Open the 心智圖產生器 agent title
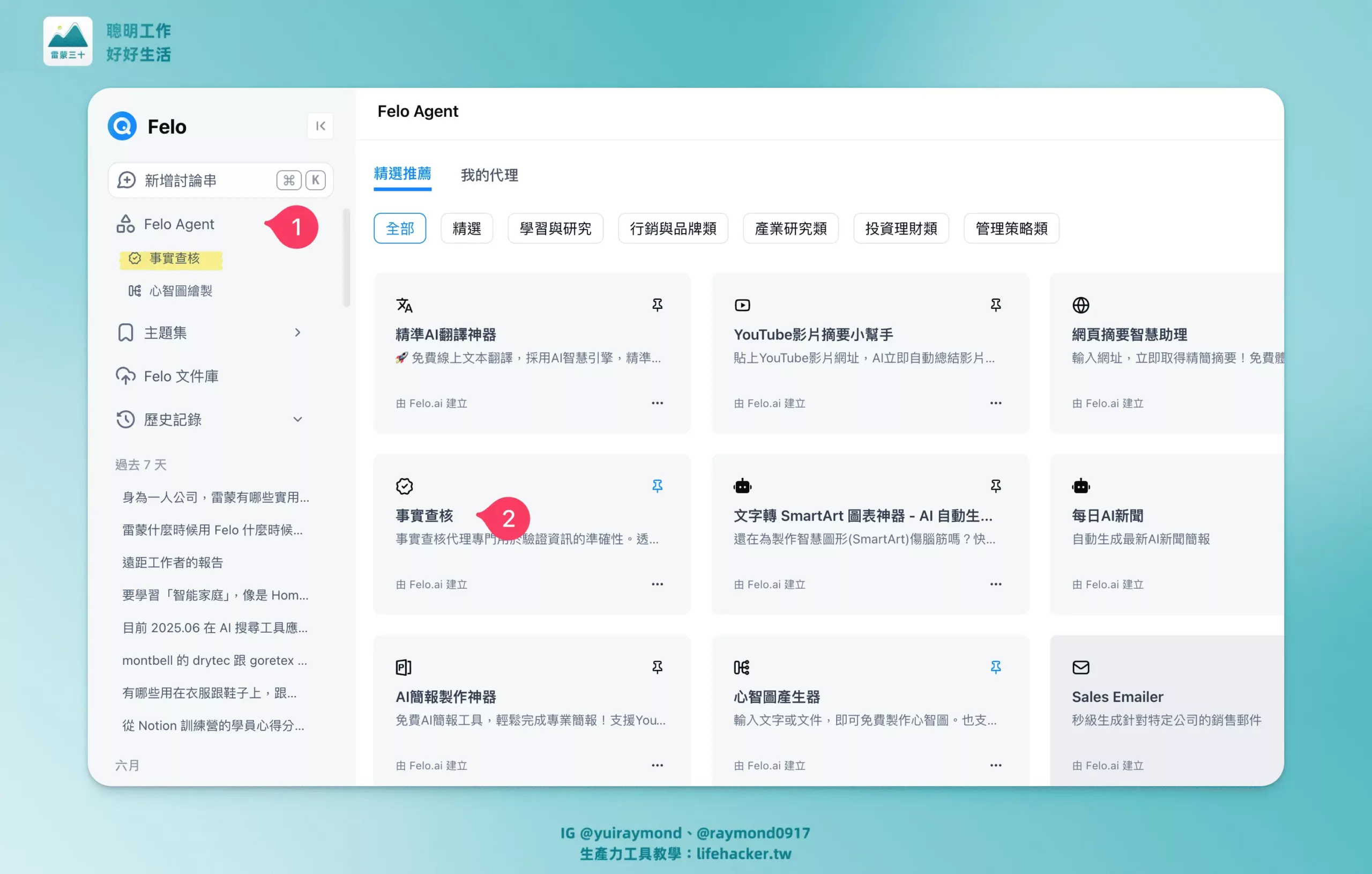This screenshot has height=874, width=1372. click(777, 697)
